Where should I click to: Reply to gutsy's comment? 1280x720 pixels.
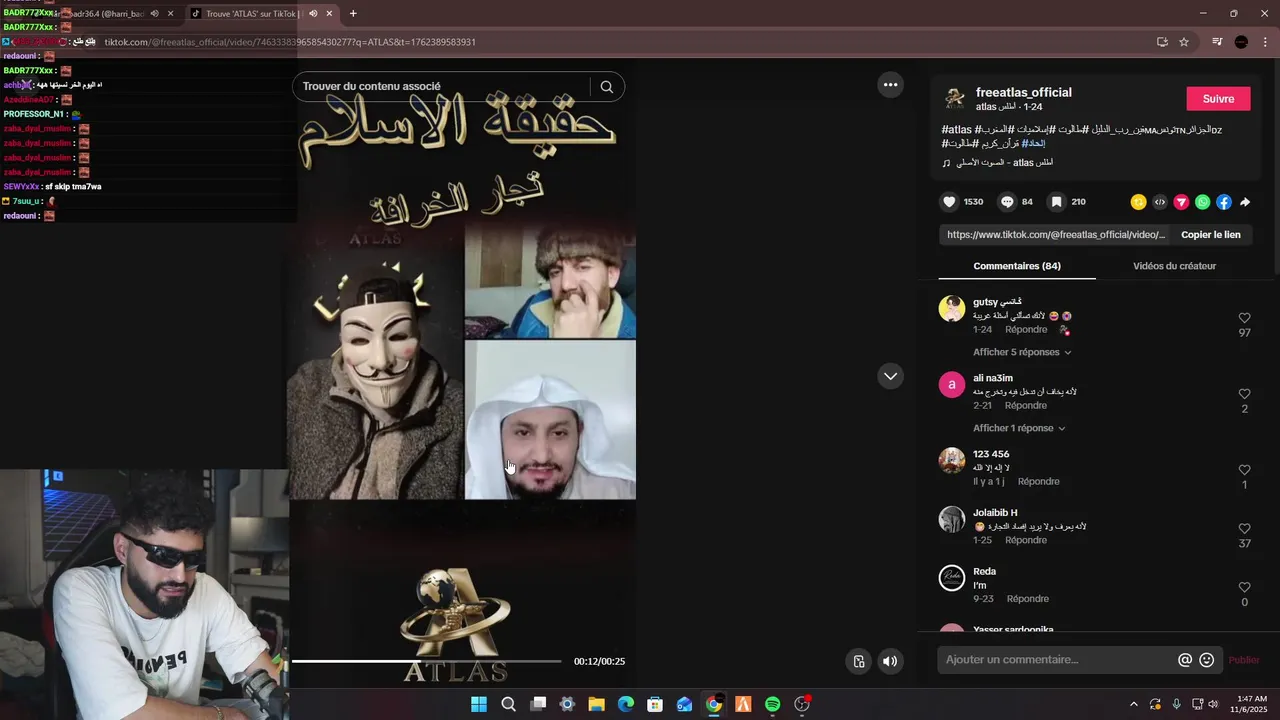click(1026, 330)
